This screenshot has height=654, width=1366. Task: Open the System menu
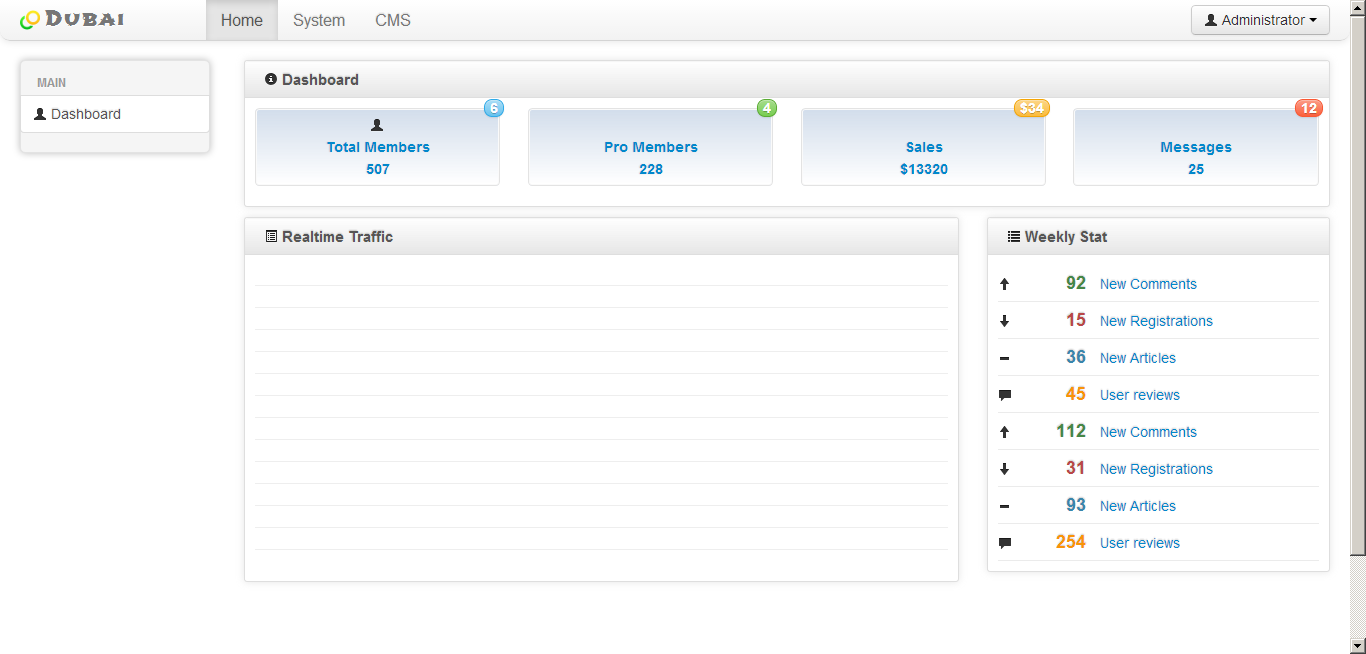point(319,20)
